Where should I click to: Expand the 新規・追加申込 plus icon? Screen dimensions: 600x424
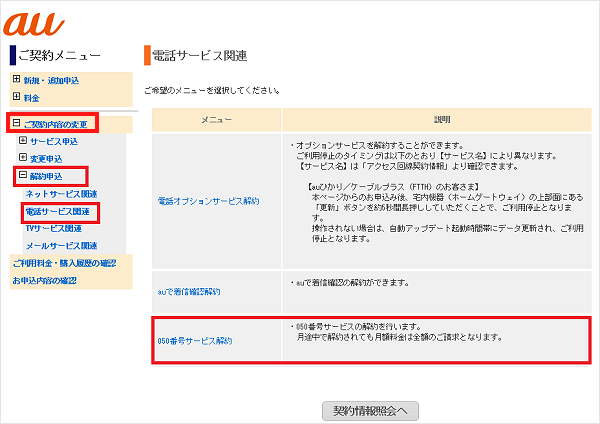(16, 79)
